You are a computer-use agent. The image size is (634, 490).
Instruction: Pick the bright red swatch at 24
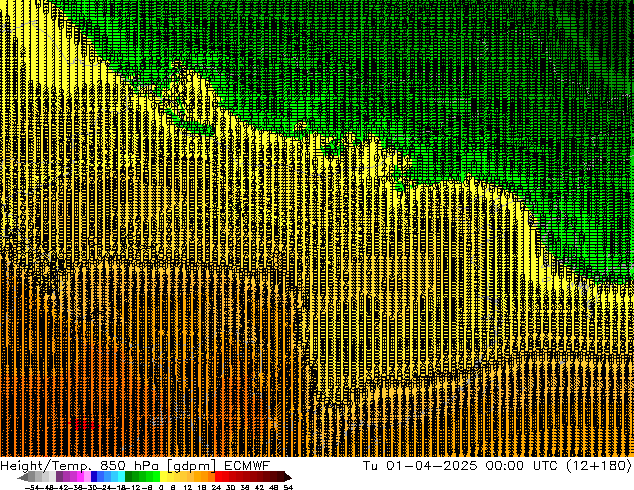218,476
